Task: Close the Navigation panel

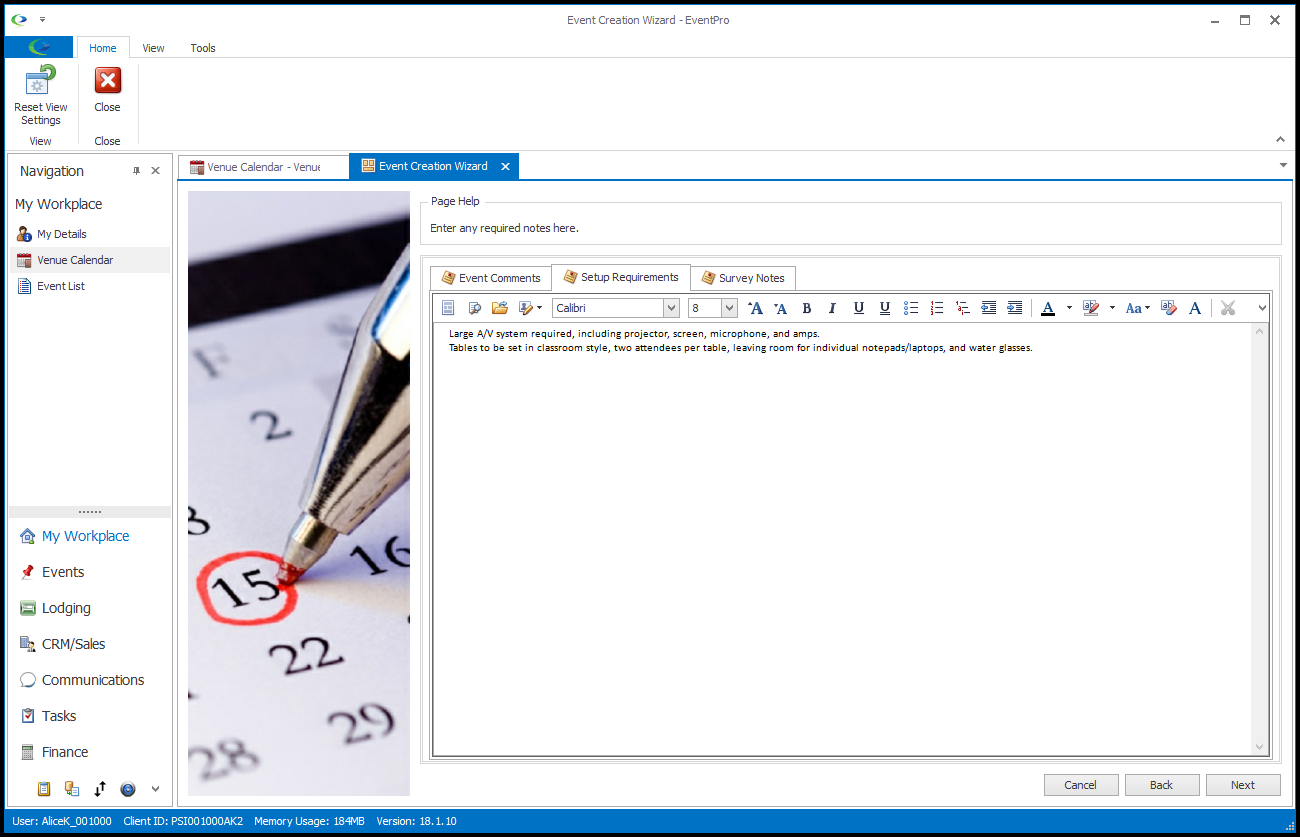Action: pos(155,171)
